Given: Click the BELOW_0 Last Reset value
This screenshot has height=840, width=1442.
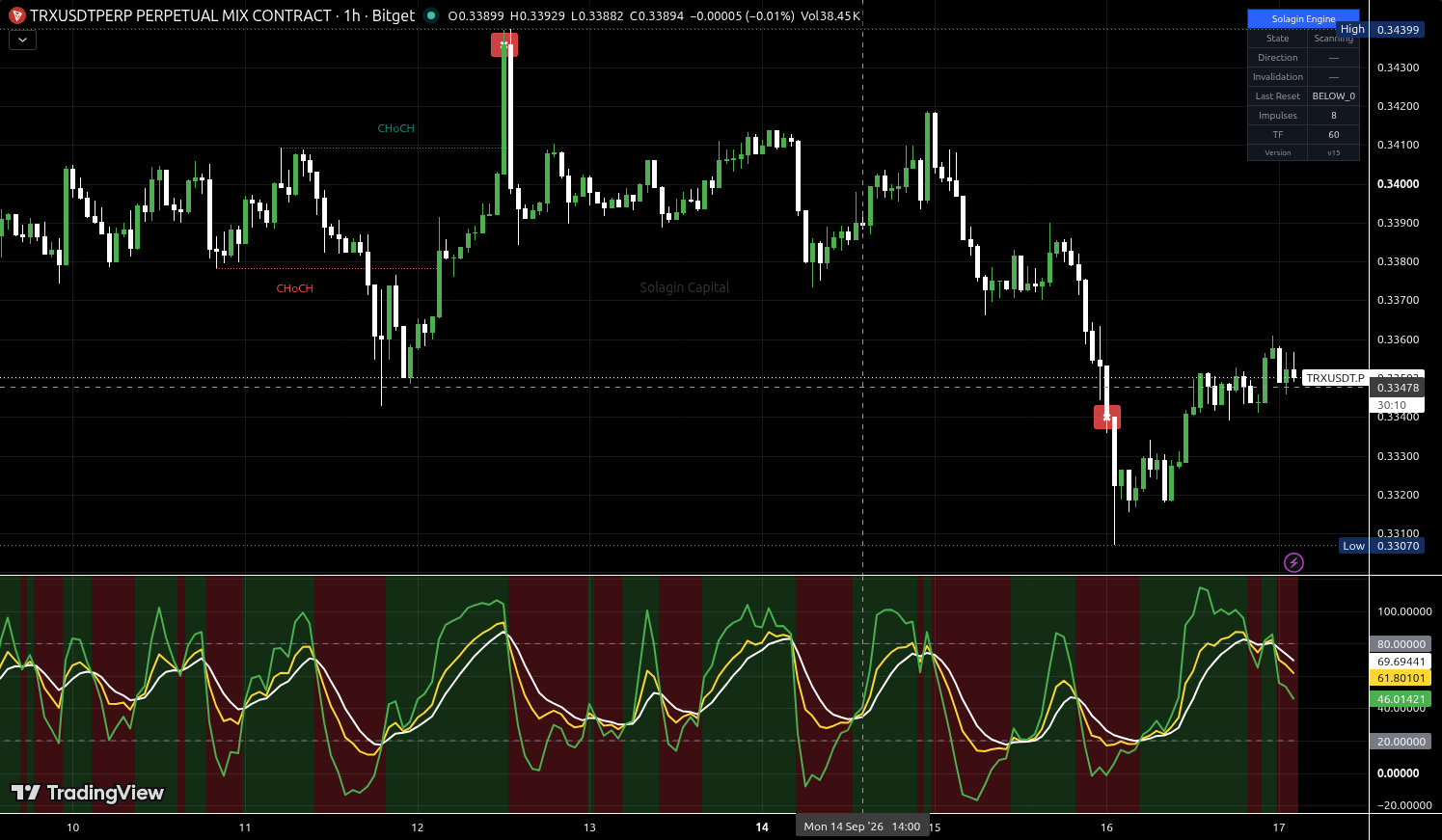Looking at the screenshot, I should pos(1334,96).
